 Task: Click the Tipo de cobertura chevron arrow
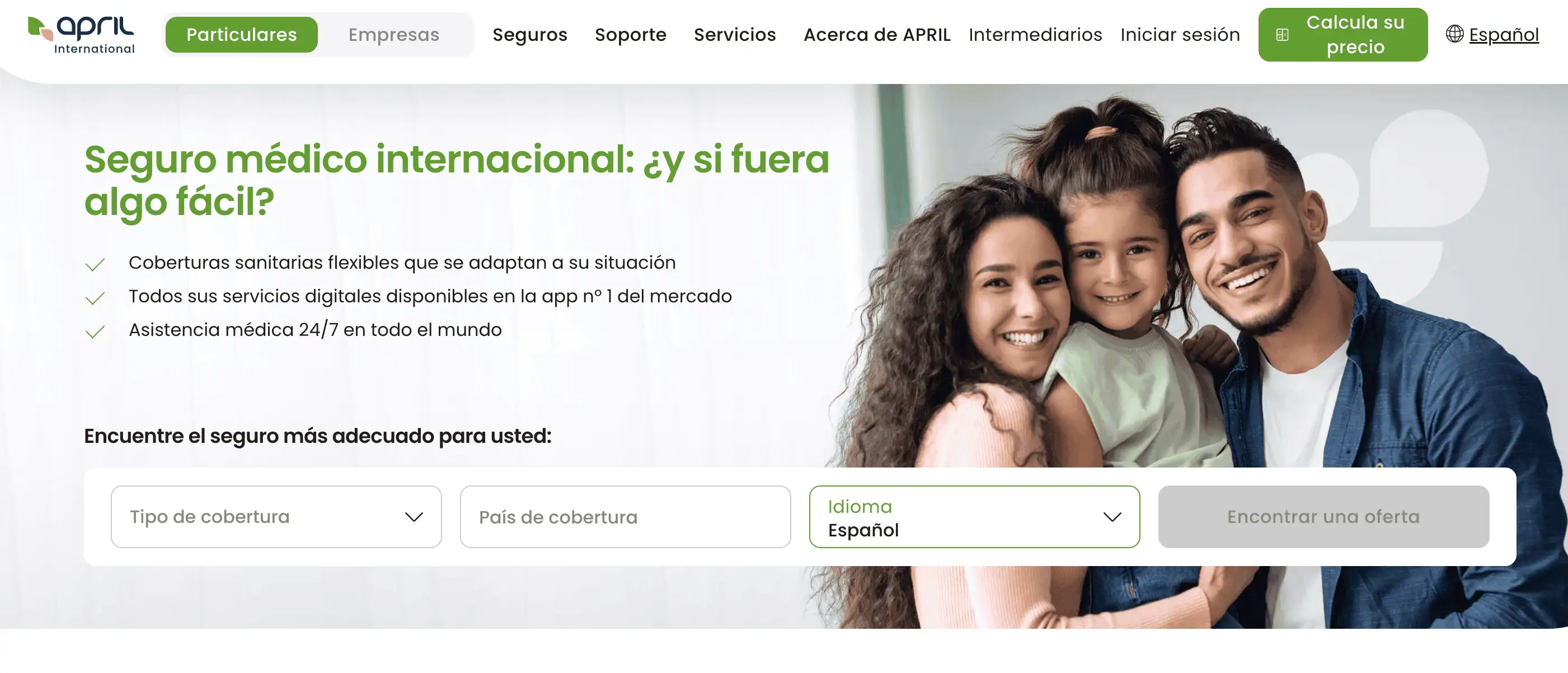coord(414,517)
